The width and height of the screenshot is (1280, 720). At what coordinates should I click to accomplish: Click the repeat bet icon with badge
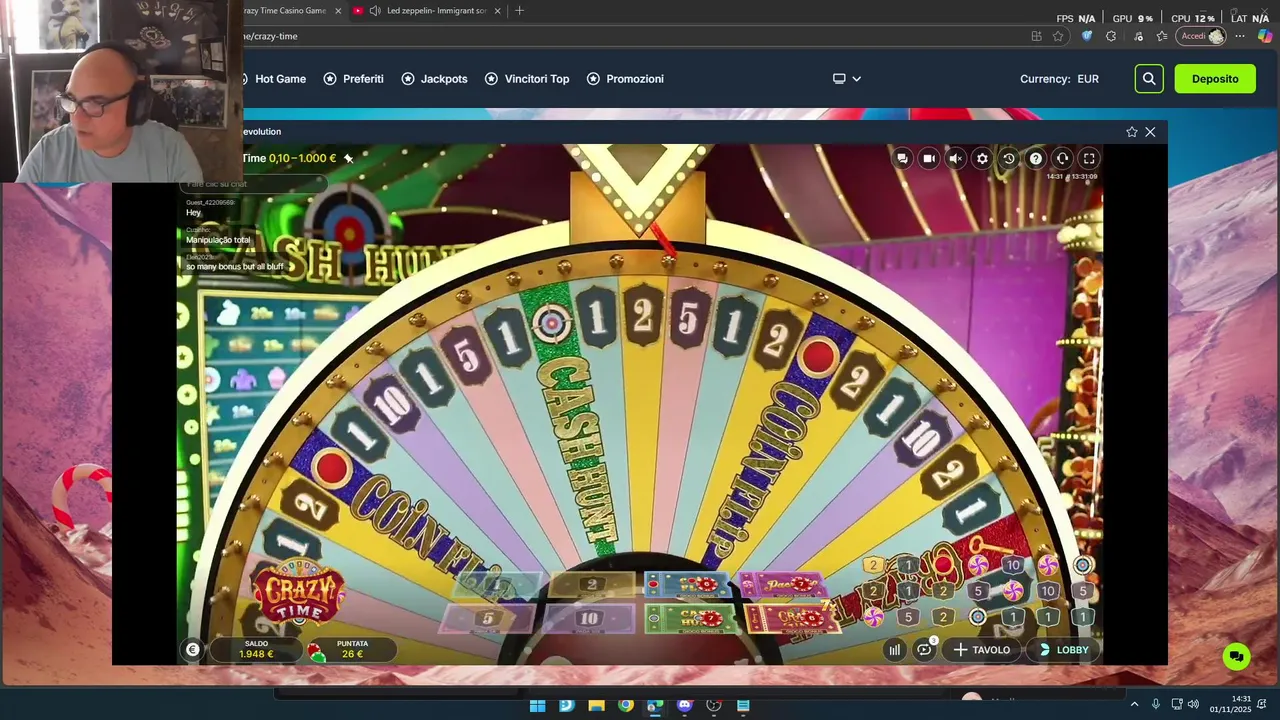tap(925, 649)
